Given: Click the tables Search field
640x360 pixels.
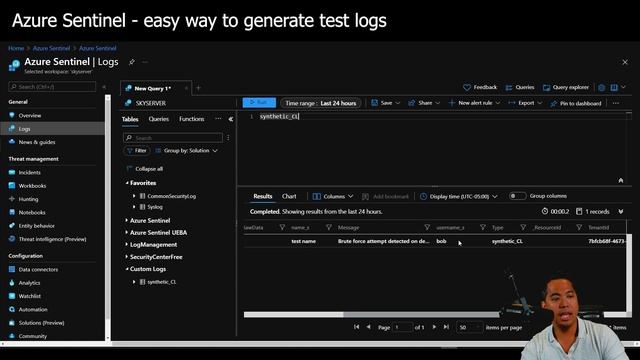Looking at the screenshot, I should (173, 138).
